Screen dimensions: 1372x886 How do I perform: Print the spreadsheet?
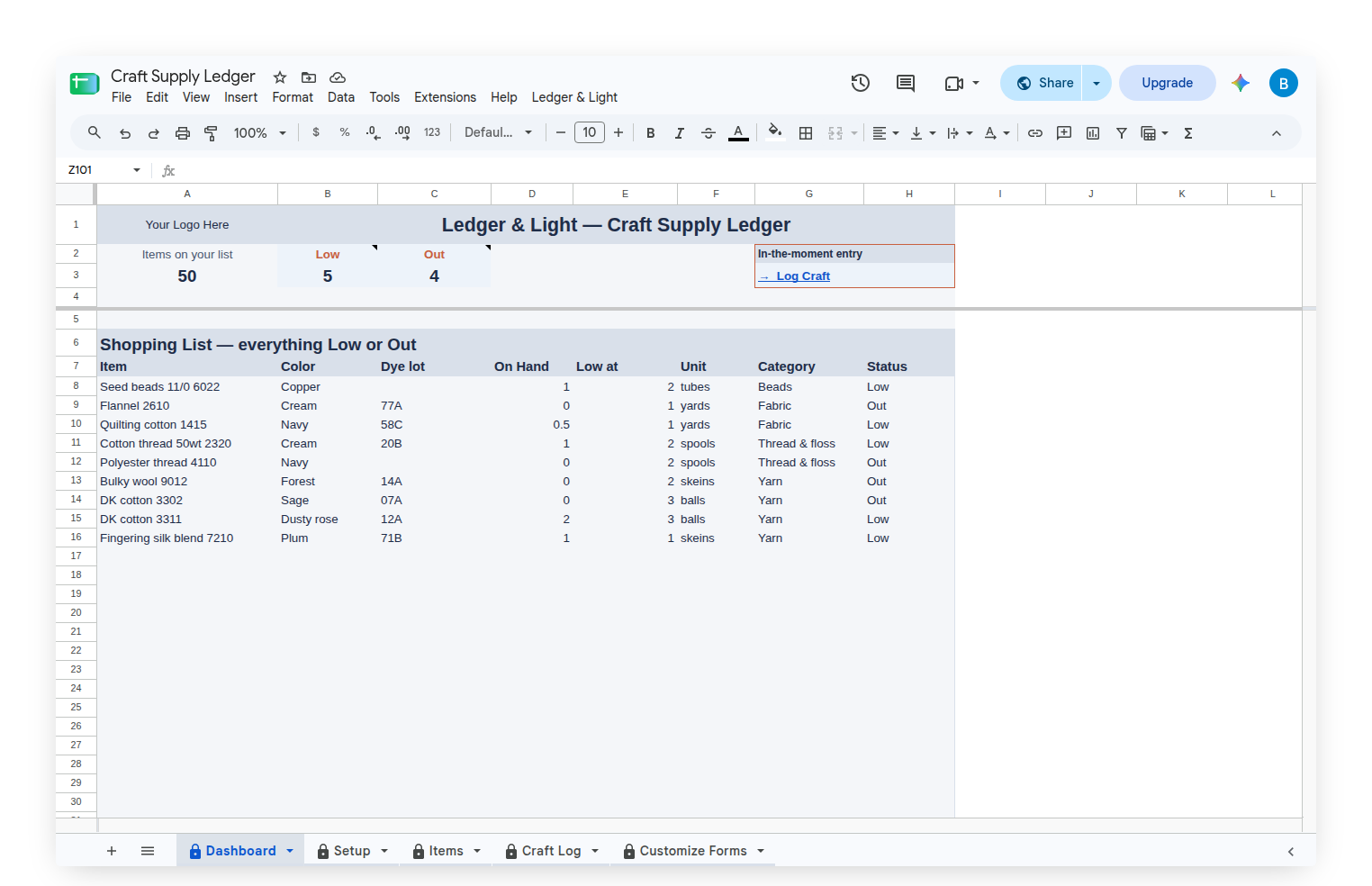pos(183,133)
